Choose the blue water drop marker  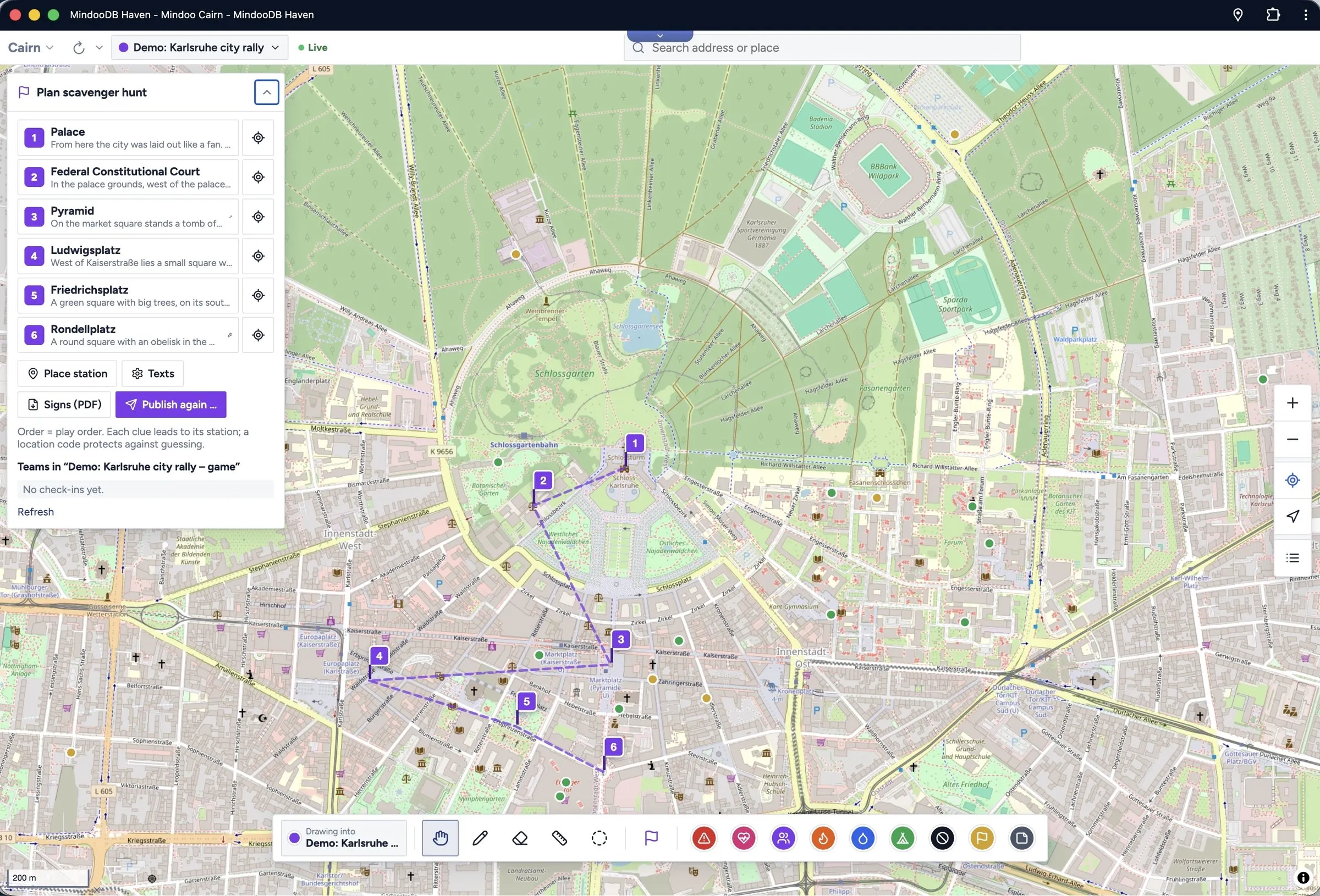tap(863, 838)
